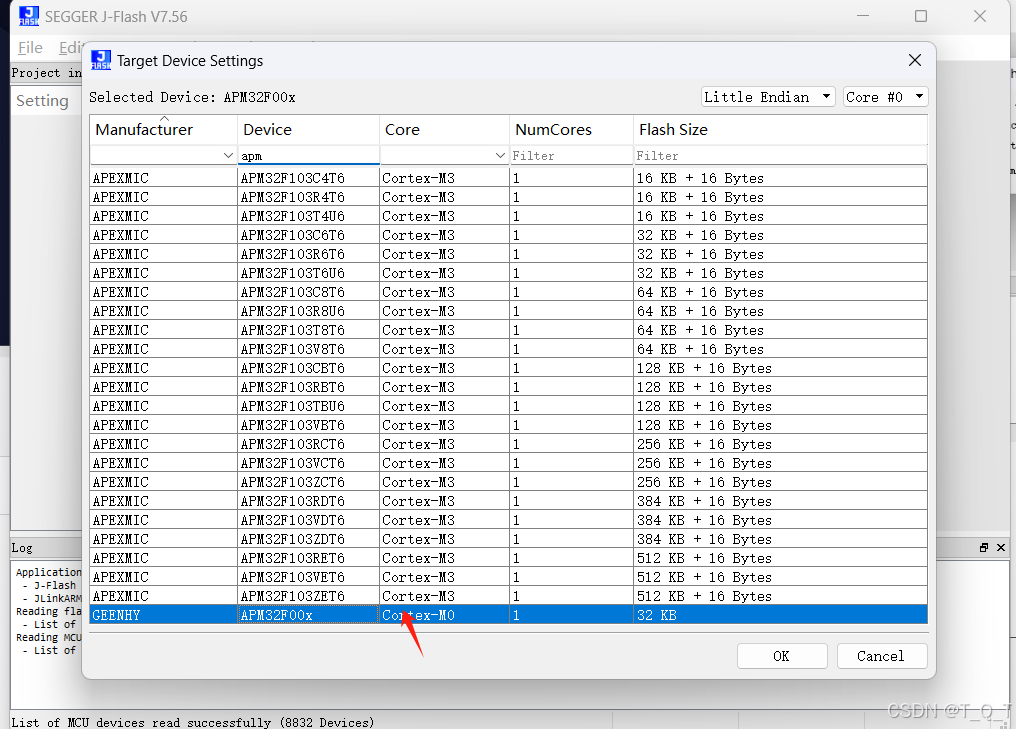The image size is (1016, 729).
Task: Click the 32 KB flash size cell of APM32F00x
Action: coord(780,615)
